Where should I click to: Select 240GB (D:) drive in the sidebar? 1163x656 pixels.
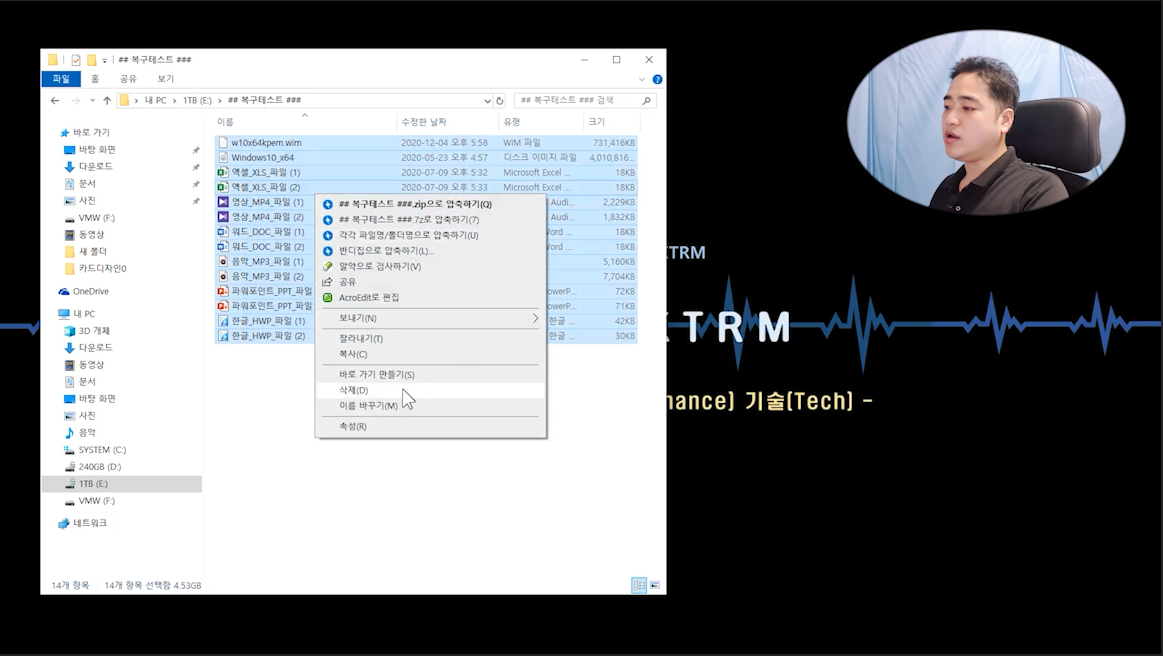pyautogui.click(x=99, y=468)
